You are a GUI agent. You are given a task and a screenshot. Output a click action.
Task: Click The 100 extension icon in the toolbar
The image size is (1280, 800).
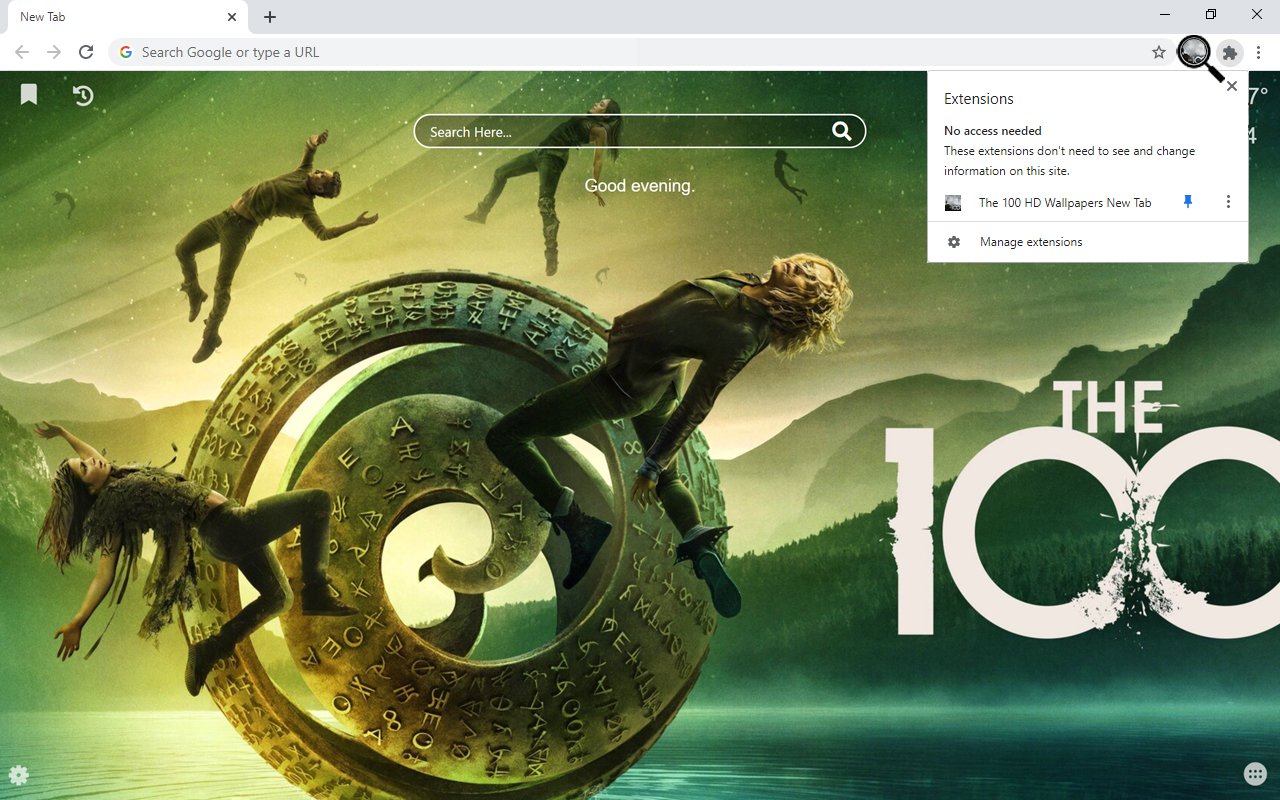[1194, 52]
